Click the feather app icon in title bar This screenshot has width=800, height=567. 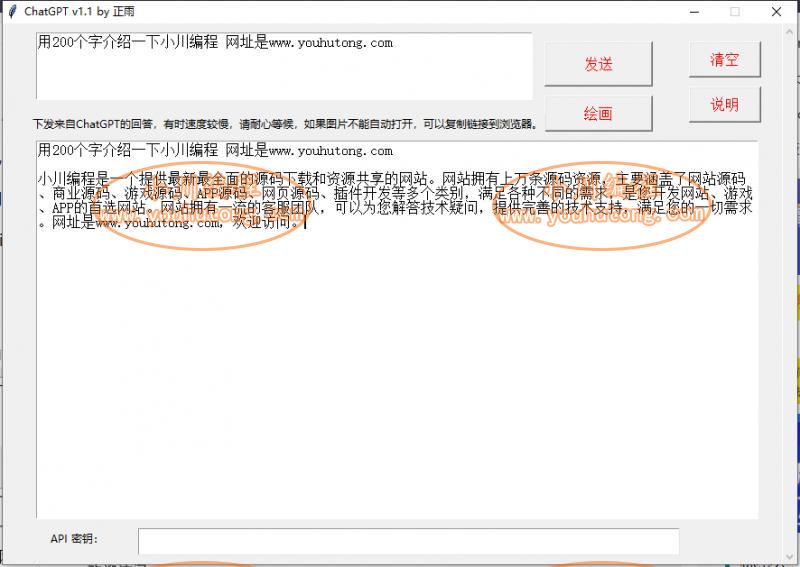pyautogui.click(x=12, y=11)
